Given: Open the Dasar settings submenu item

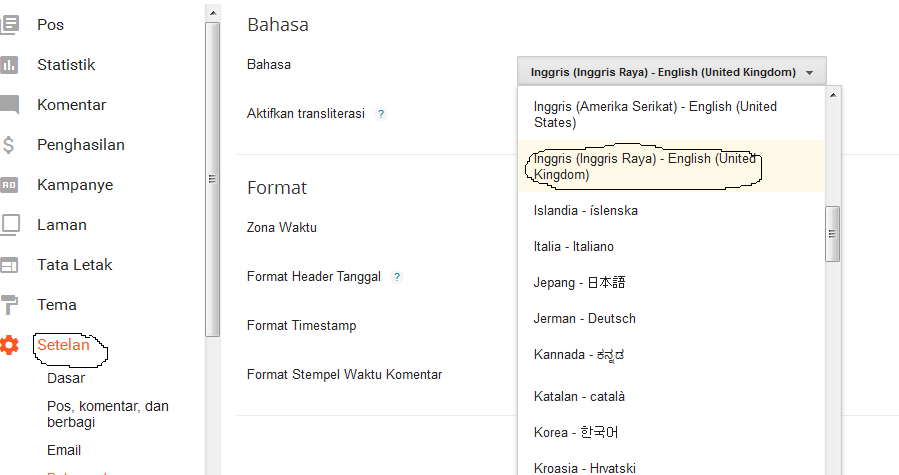Looking at the screenshot, I should click(66, 378).
